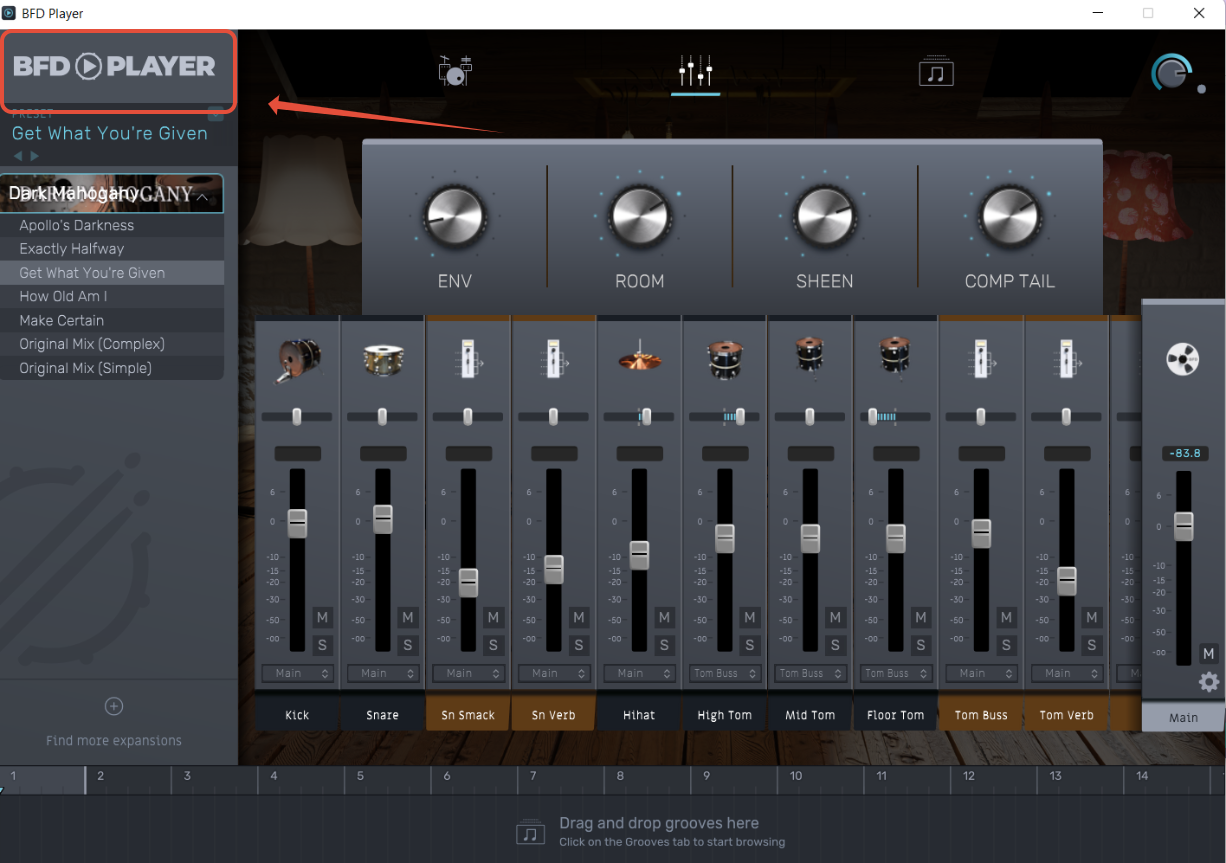Image resolution: width=1226 pixels, height=863 pixels.
Task: Select the High Tom drum icon
Action: pos(725,360)
